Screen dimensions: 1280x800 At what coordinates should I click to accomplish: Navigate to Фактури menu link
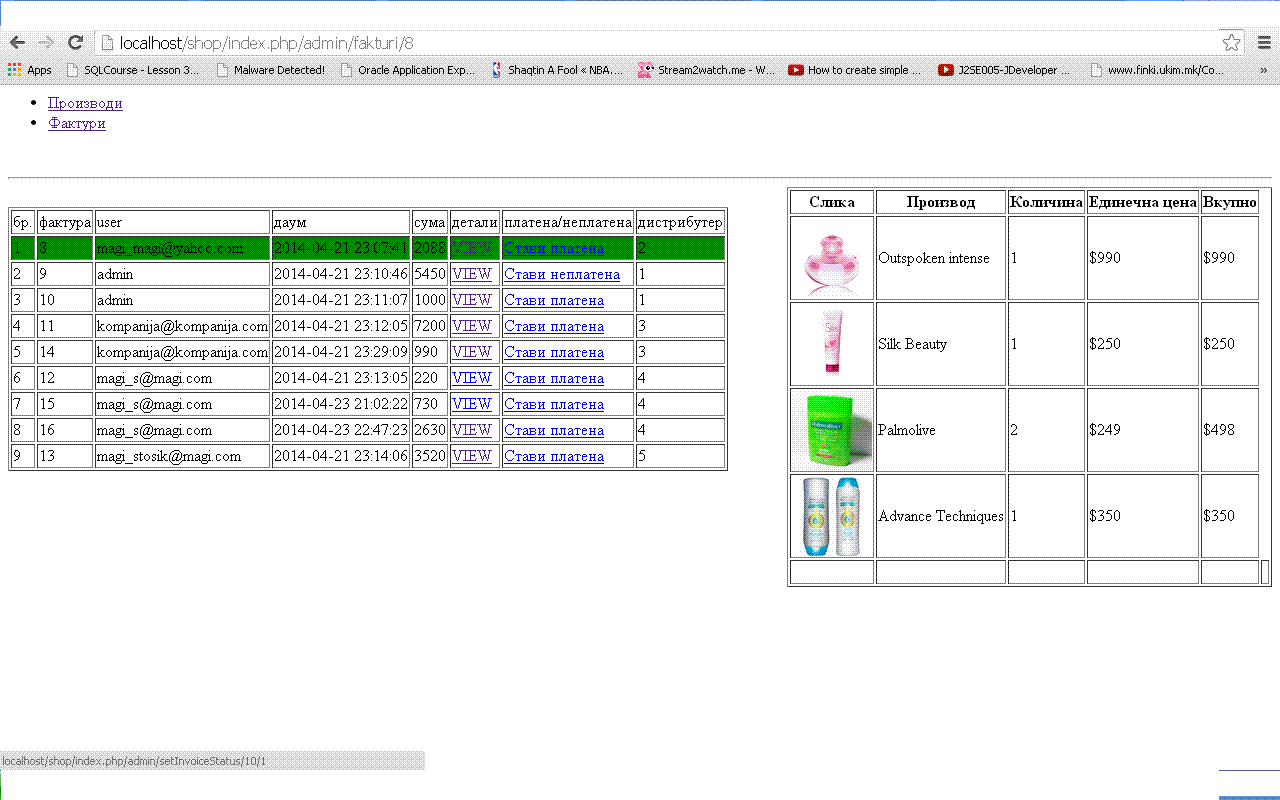point(77,123)
